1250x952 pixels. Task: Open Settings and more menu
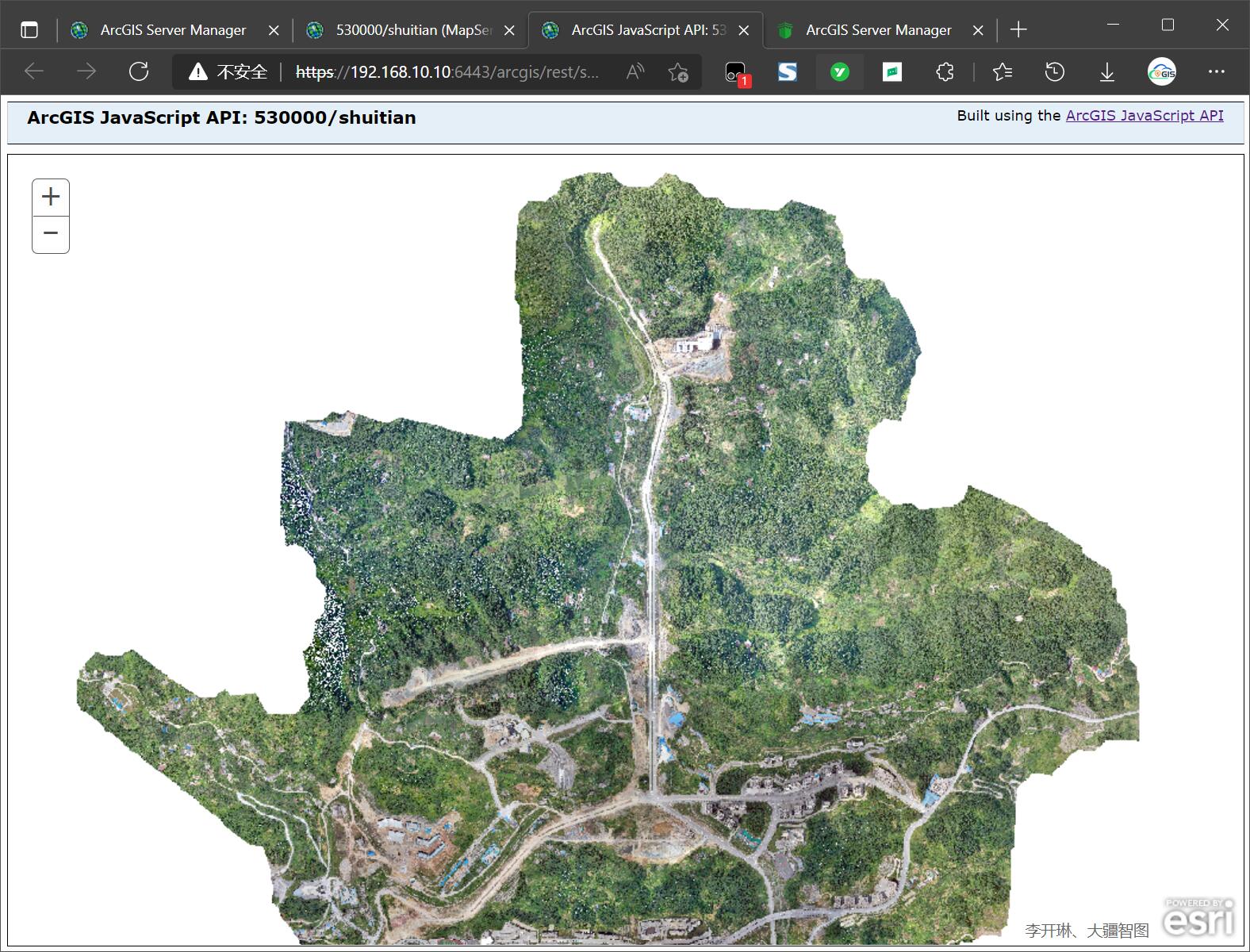click(1216, 72)
